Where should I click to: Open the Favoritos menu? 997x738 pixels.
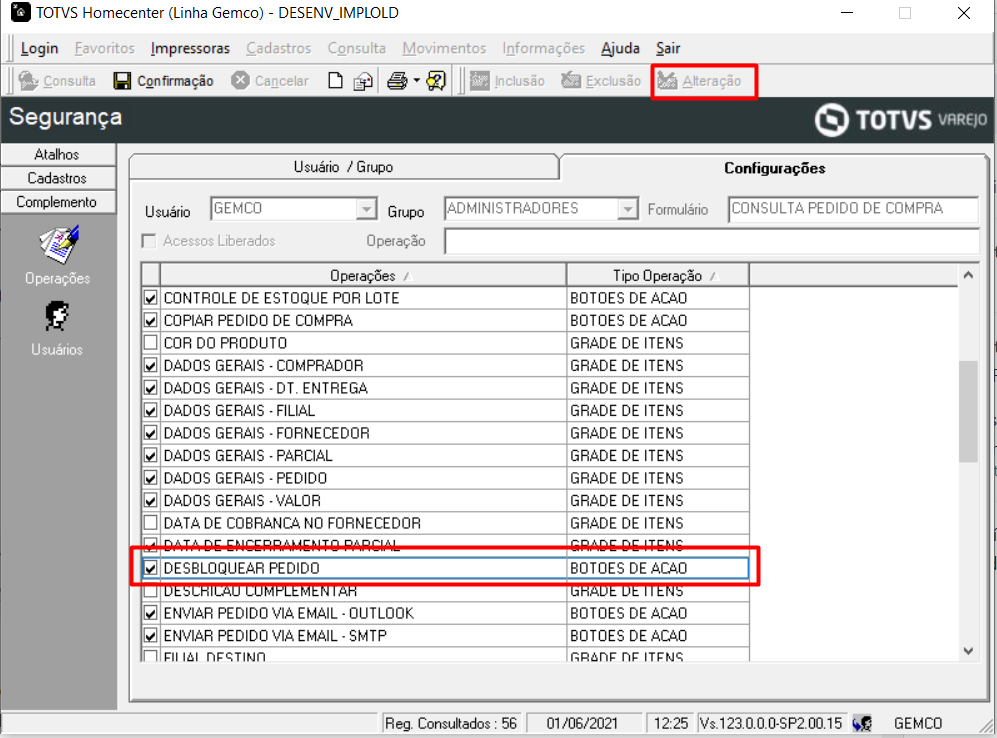pyautogui.click(x=105, y=48)
